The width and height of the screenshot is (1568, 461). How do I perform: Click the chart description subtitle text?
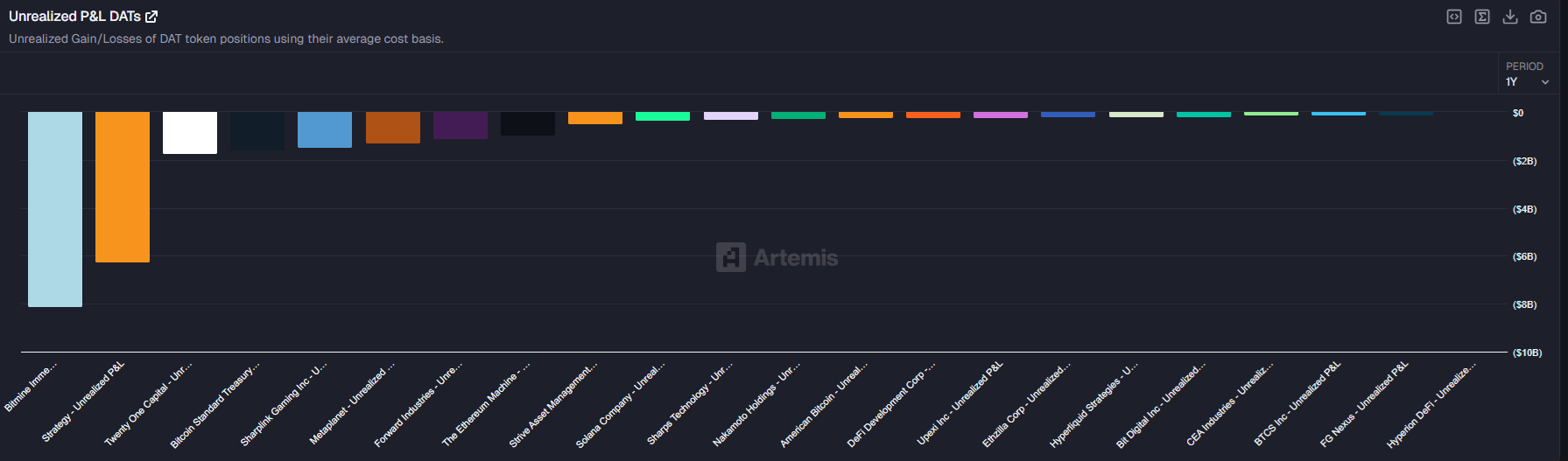coord(226,38)
